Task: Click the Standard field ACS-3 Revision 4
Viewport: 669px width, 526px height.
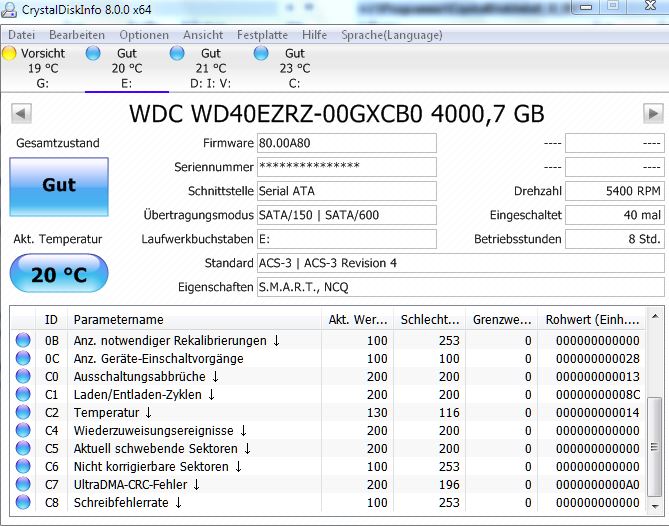Action: [460, 263]
